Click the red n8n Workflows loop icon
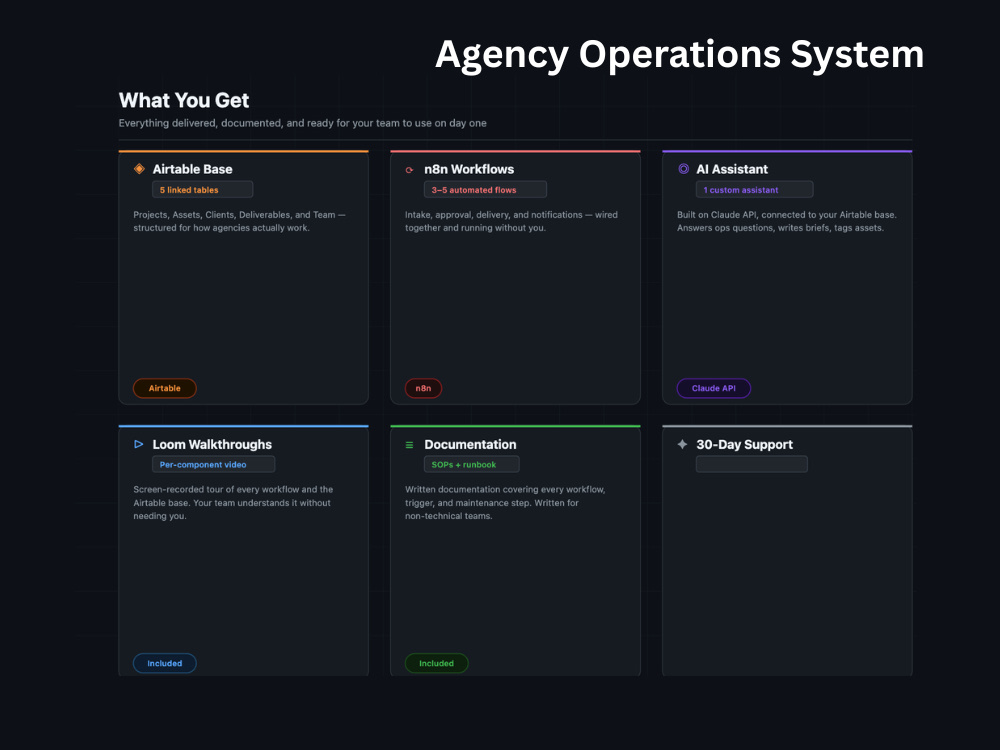The height and width of the screenshot is (750, 1000). click(409, 170)
